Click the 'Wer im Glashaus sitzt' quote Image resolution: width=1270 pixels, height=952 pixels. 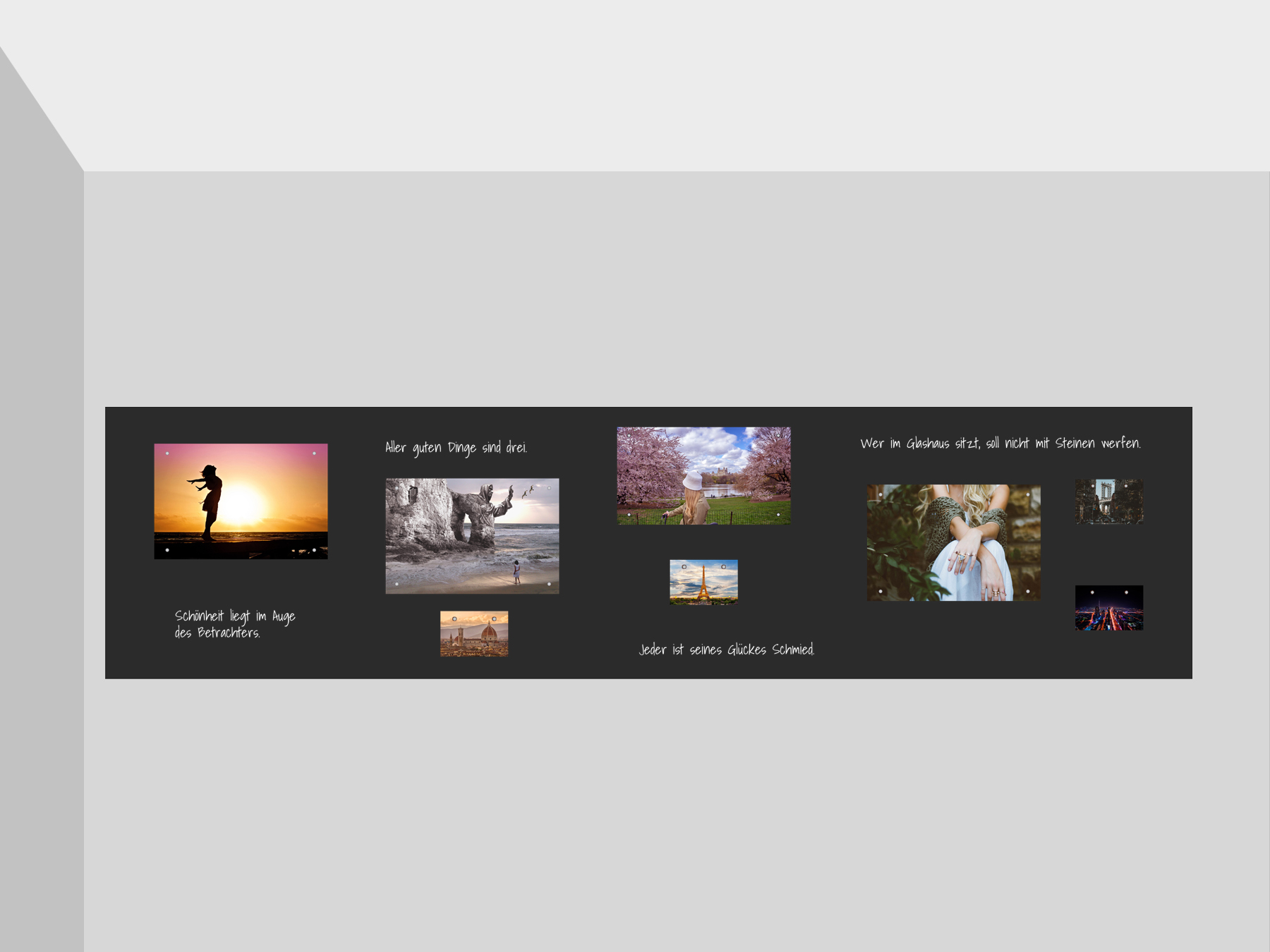[1000, 444]
